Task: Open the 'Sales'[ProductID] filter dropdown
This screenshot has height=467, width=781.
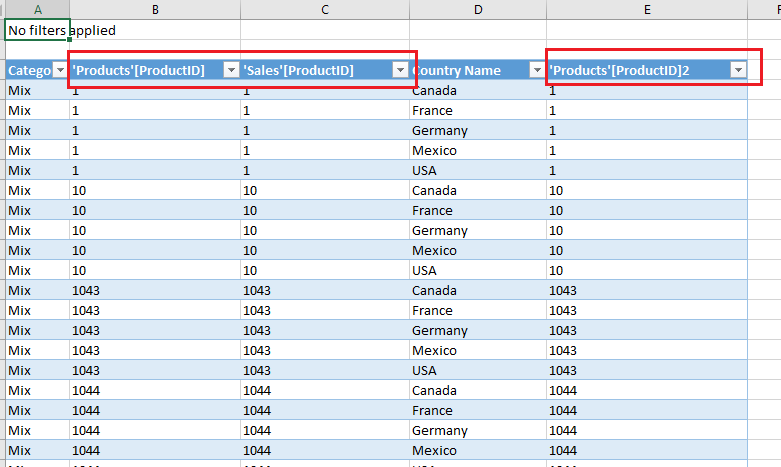Action: tap(400, 70)
